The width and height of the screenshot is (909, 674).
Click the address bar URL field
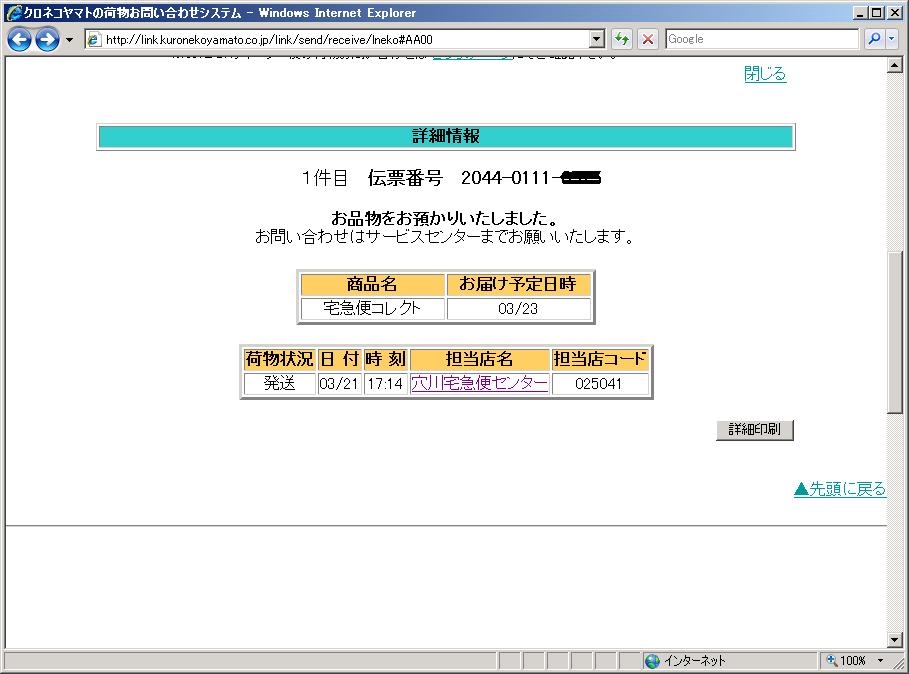[x=345, y=39]
